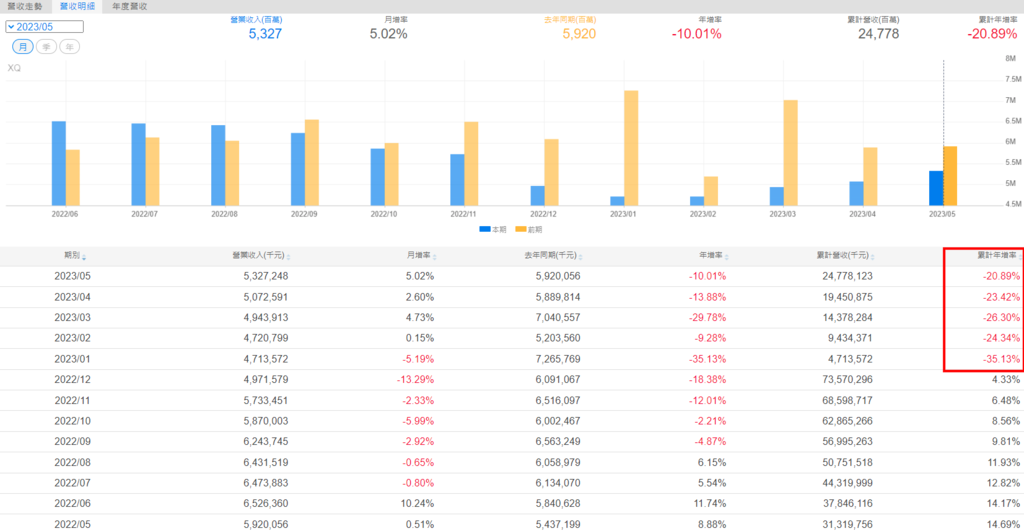Select the 2022/08 period cell
The width and height of the screenshot is (1024, 531).
(x=72, y=462)
